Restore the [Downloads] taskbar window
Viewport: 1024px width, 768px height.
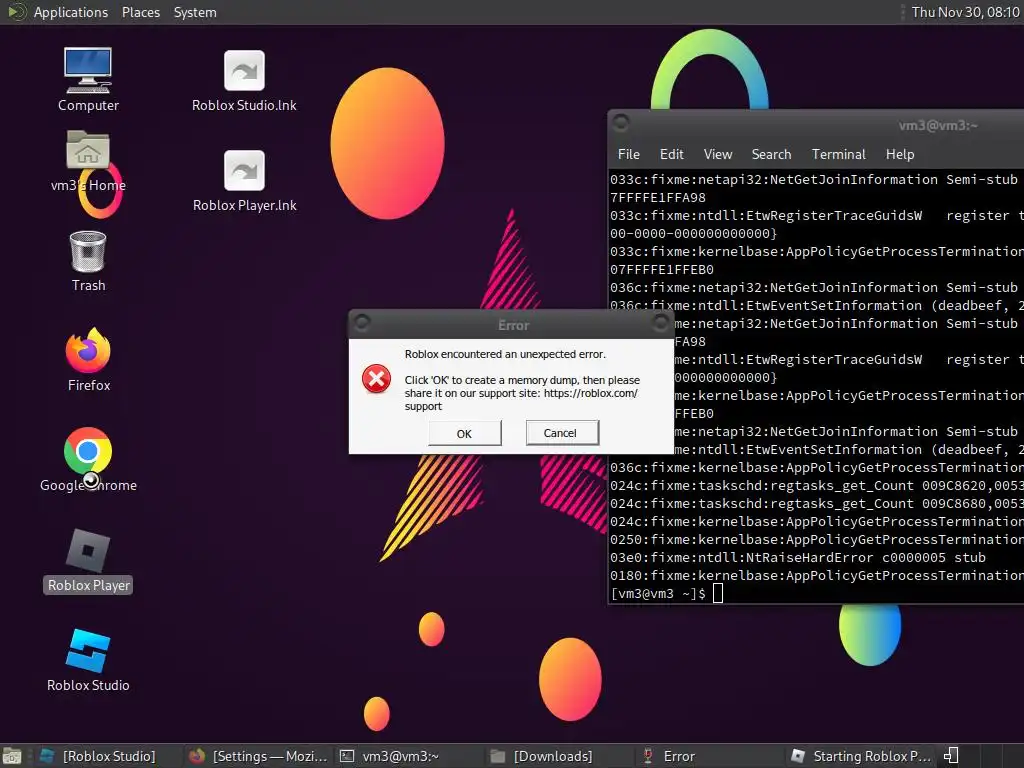tap(558, 756)
